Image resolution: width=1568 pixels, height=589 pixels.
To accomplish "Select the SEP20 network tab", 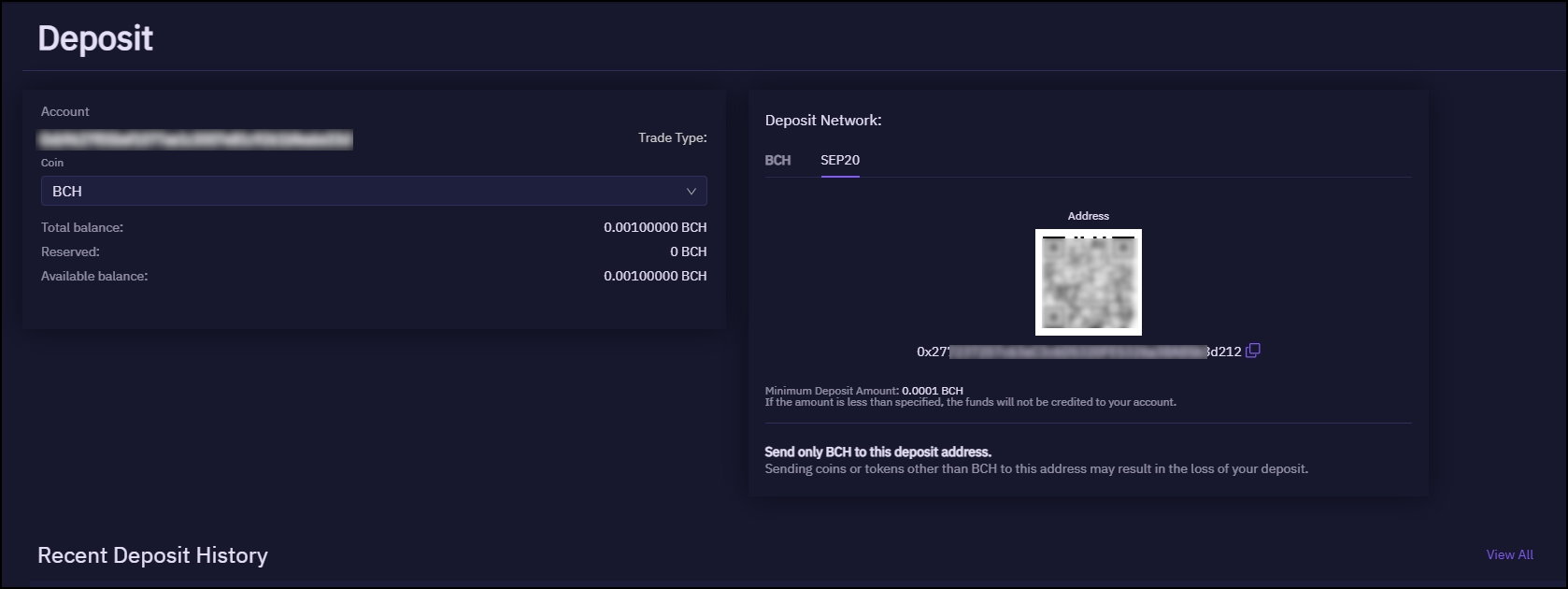I will [840, 160].
